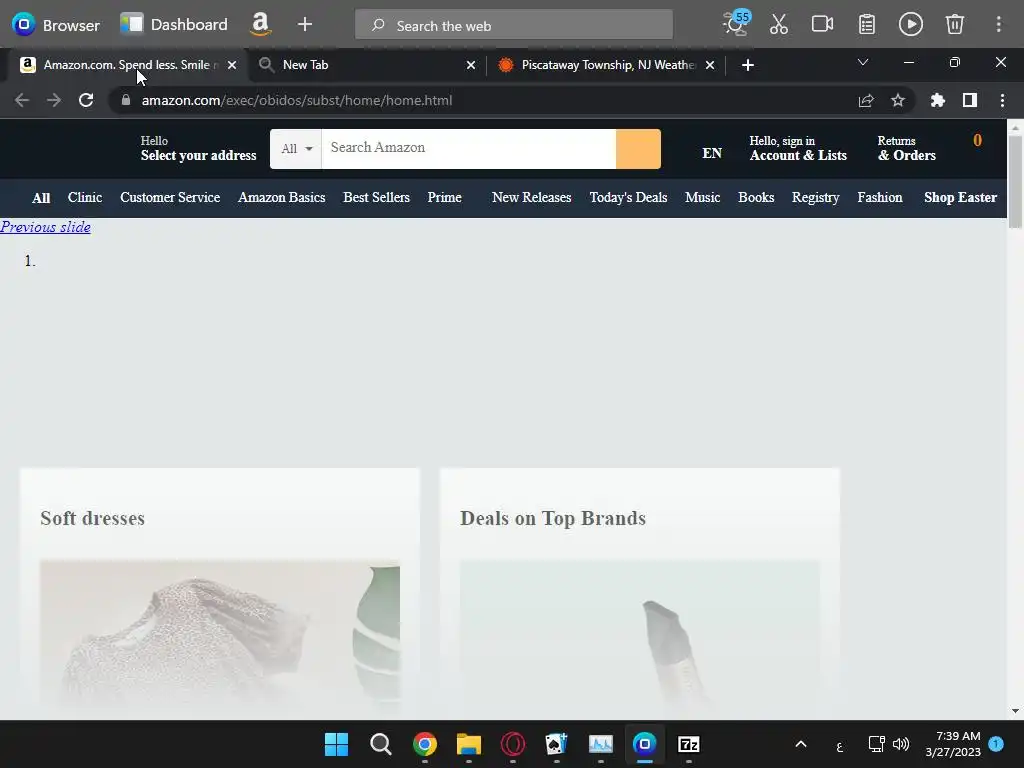Viewport: 1024px width, 768px height.
Task: Click the trash bin icon in top bar
Action: (955, 25)
